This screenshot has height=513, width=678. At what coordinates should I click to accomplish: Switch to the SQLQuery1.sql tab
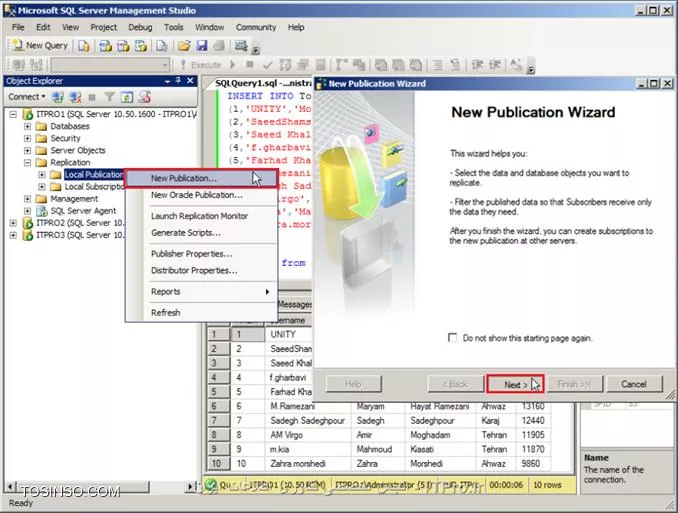pyautogui.click(x=263, y=83)
